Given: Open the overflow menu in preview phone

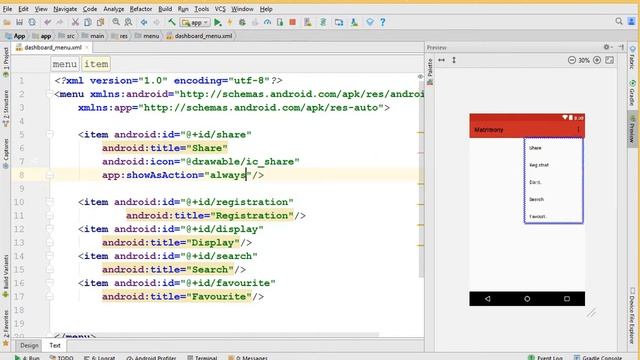Looking at the screenshot, I should click(578, 129).
